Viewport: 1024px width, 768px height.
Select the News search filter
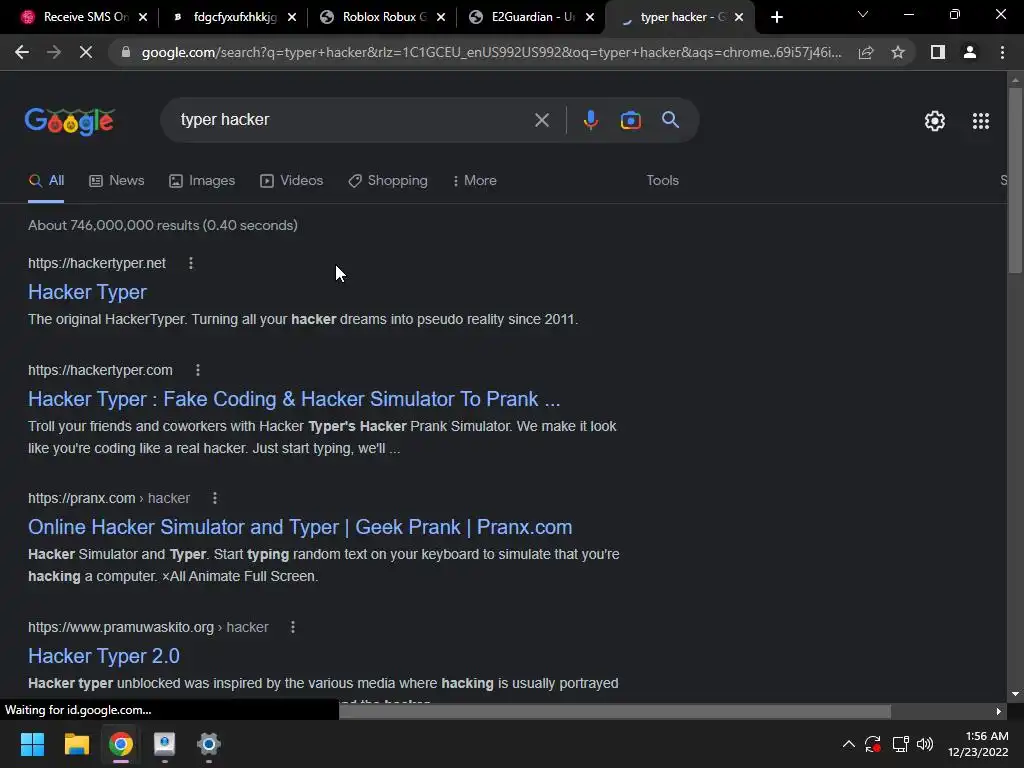pyautogui.click(x=116, y=181)
